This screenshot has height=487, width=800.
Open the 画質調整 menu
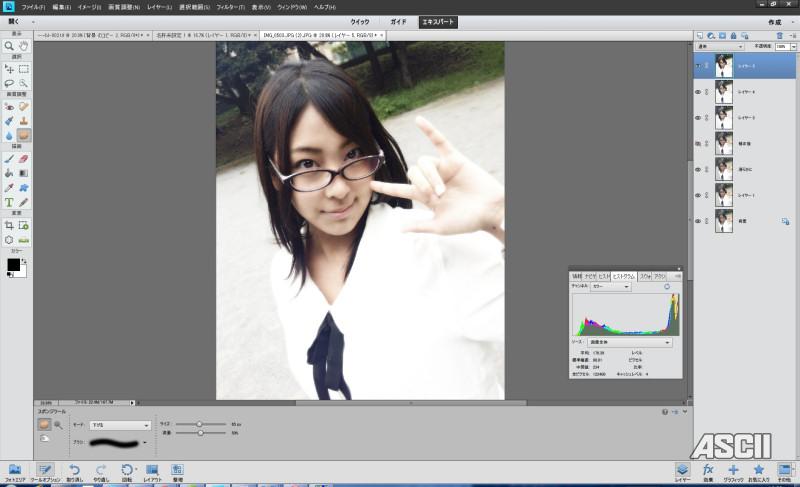pos(124,7)
